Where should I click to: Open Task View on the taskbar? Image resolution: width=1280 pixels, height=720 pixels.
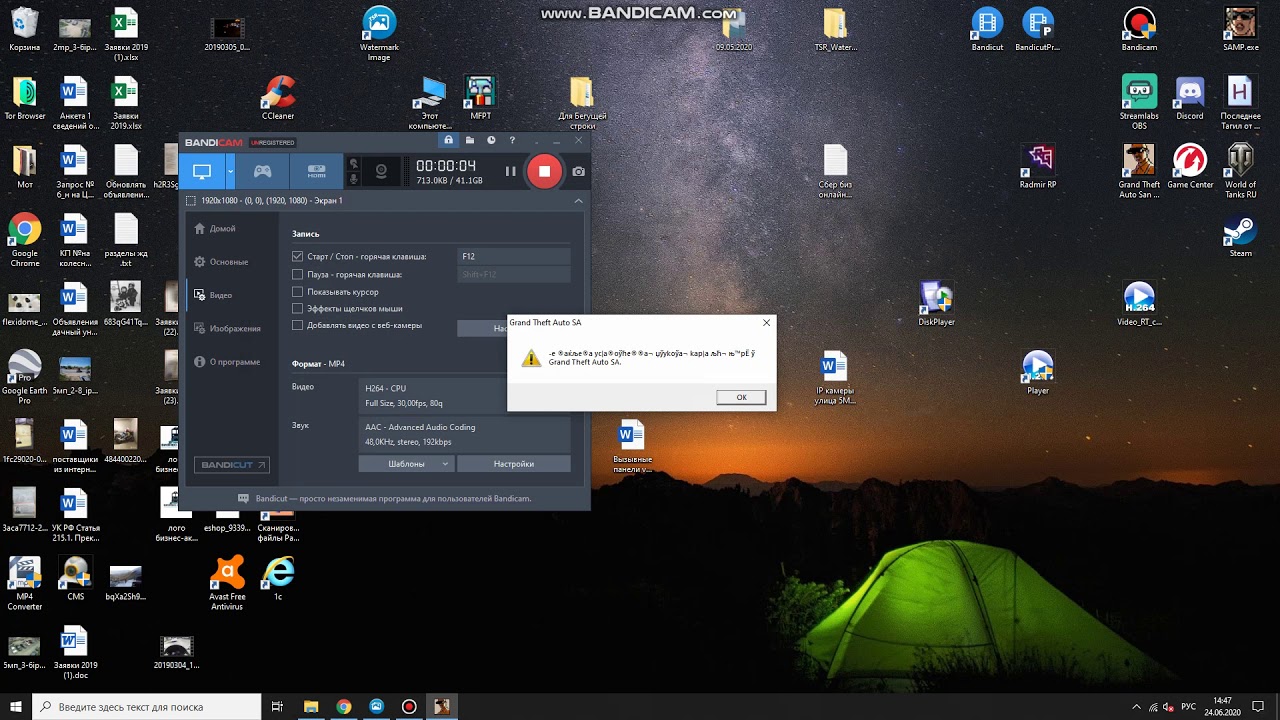coord(278,707)
